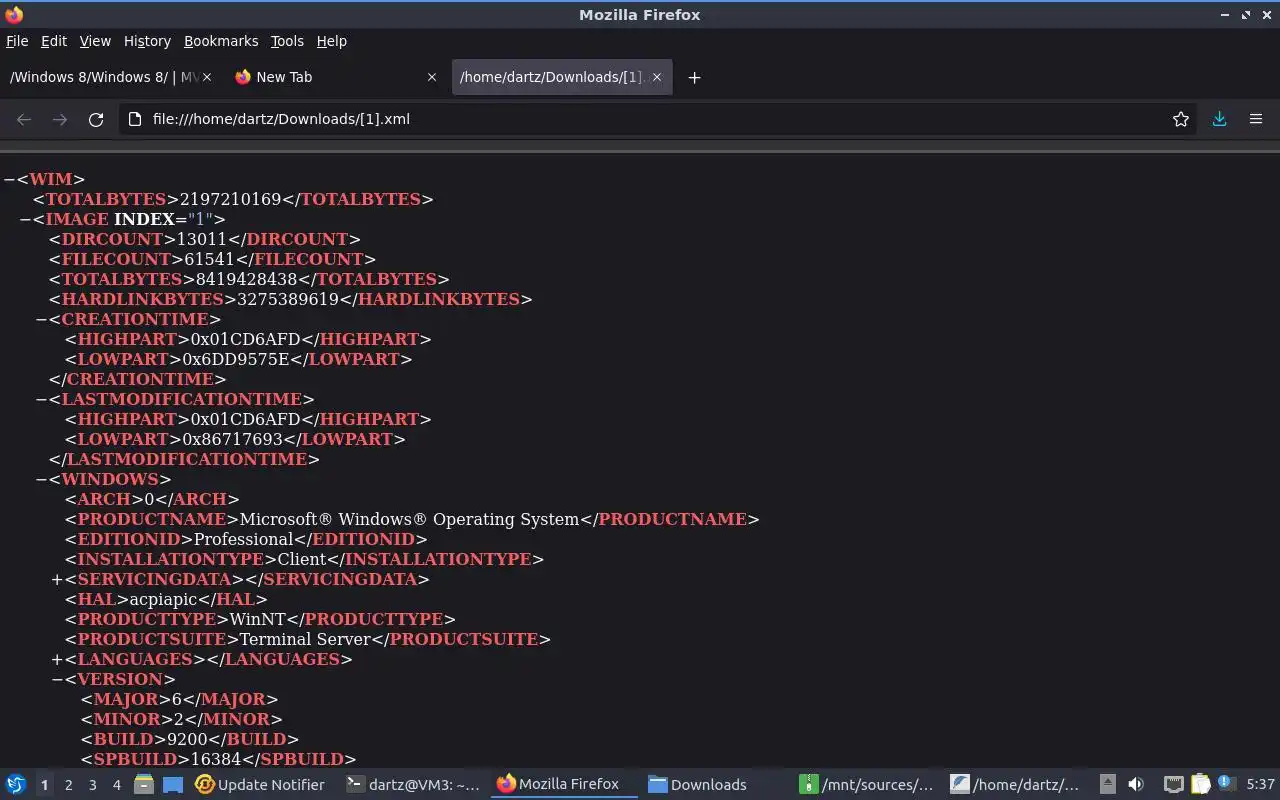Image resolution: width=1280 pixels, height=800 pixels.
Task: Open the /home/dartz text editor taskbar entry
Action: [1015, 784]
